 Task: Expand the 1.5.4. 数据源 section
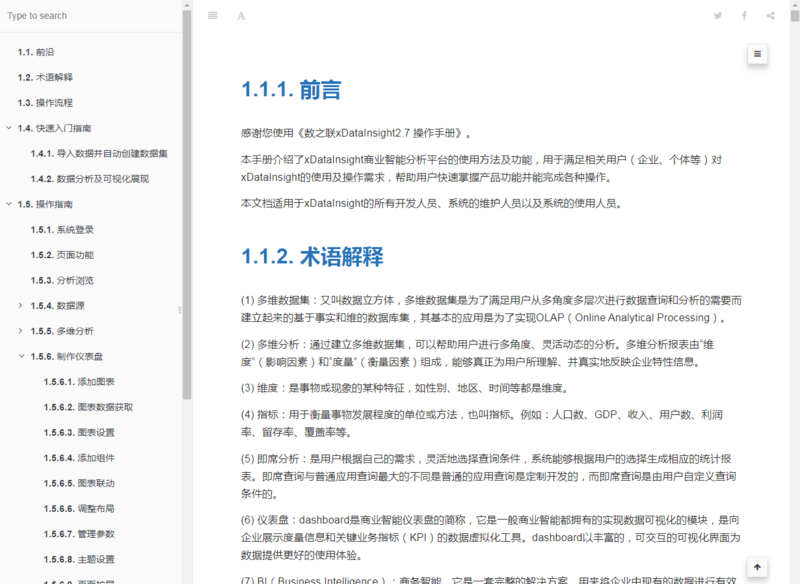[20, 306]
